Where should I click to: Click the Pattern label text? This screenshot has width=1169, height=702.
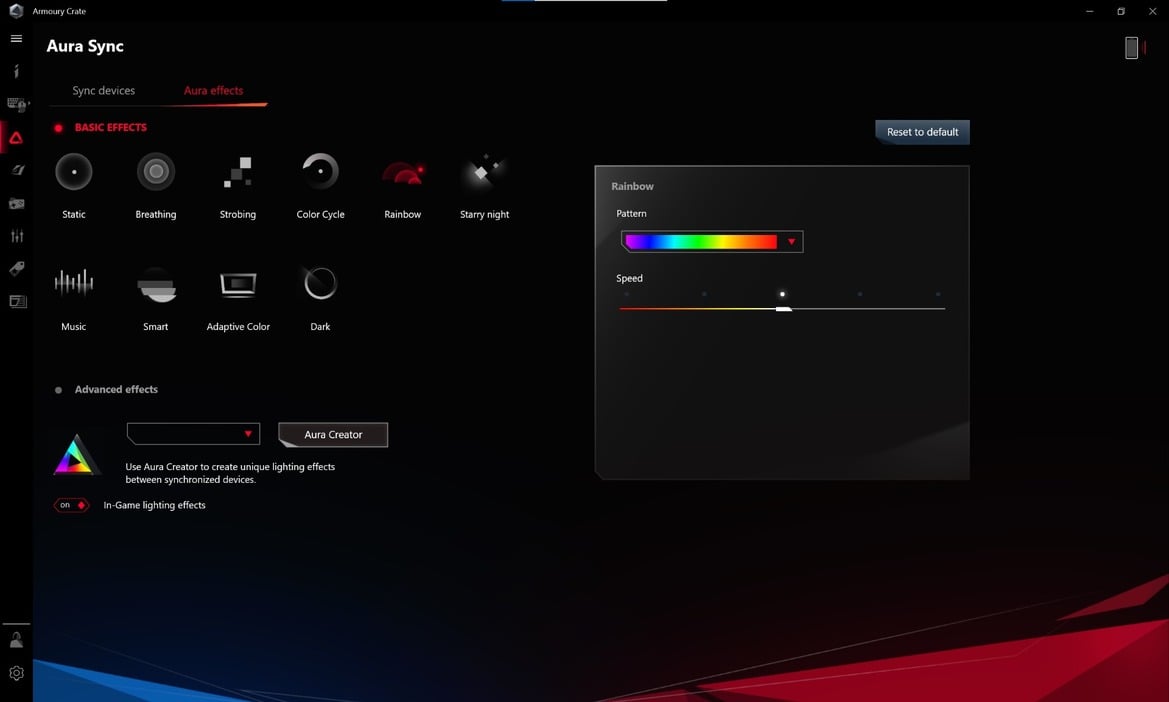tap(631, 214)
